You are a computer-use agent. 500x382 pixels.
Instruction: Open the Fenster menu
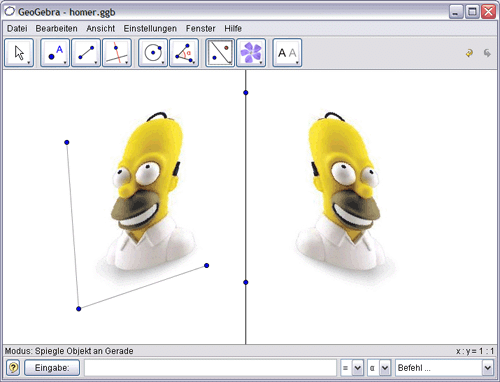point(200,29)
